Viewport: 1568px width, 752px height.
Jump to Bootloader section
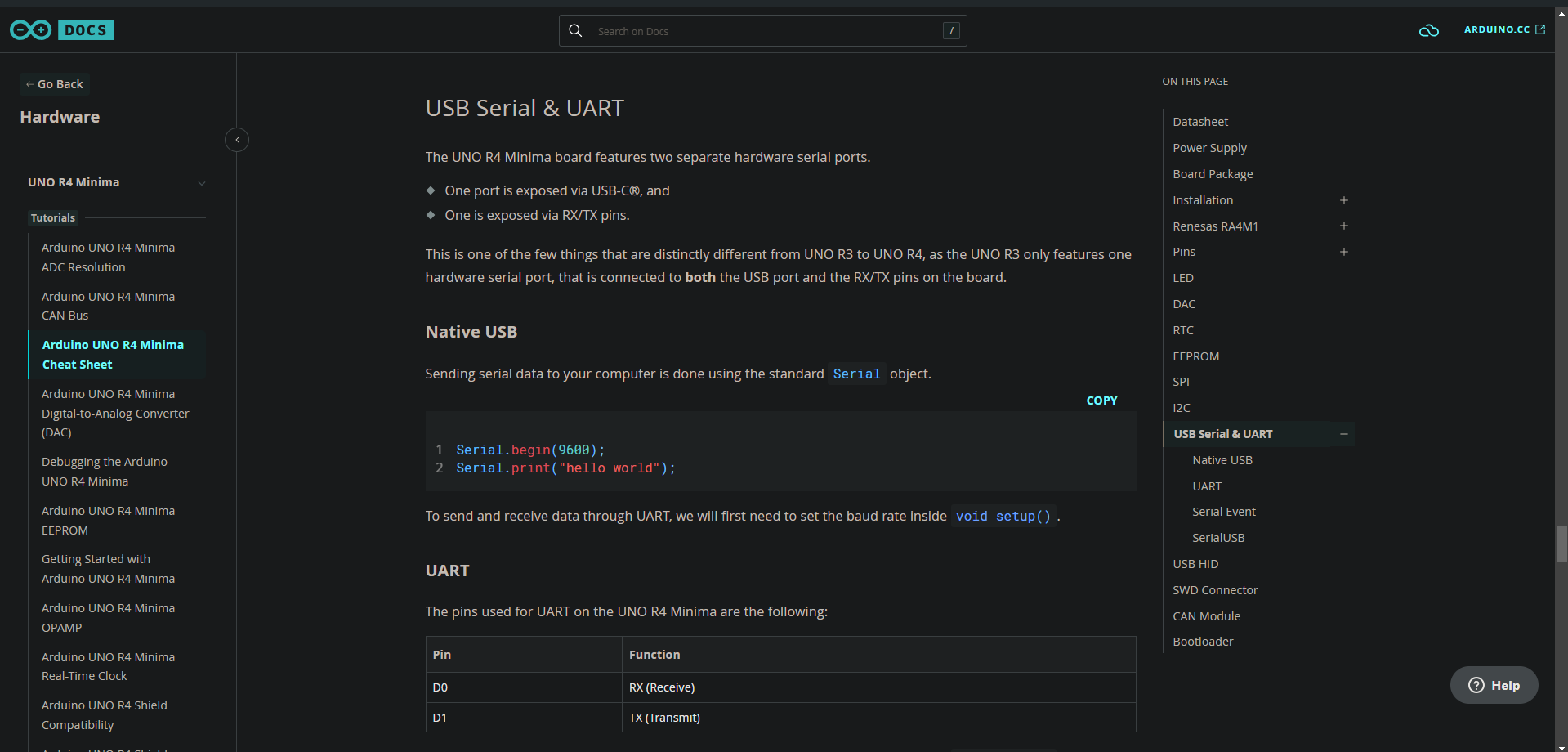[x=1203, y=642]
